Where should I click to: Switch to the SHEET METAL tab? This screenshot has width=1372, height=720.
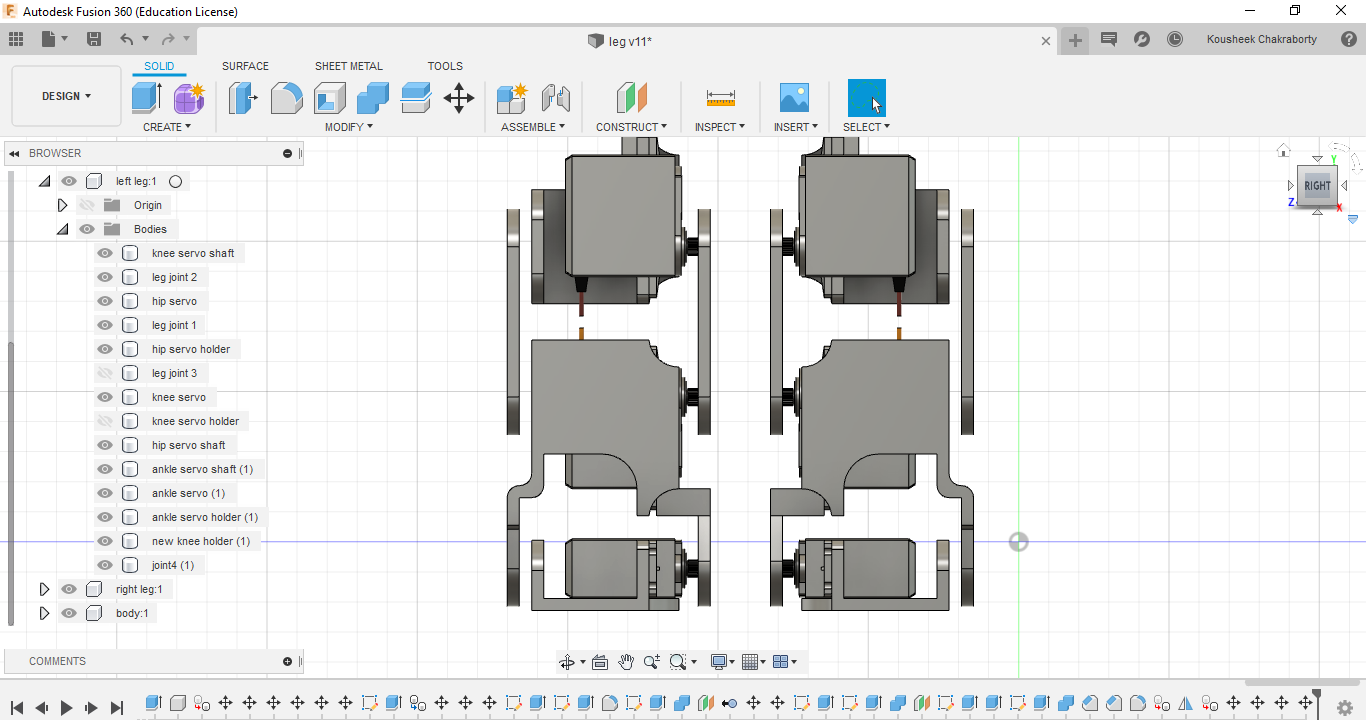pos(348,66)
